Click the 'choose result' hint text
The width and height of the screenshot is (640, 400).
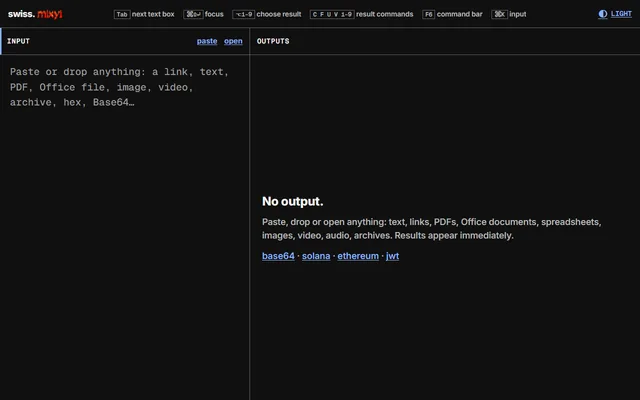(x=279, y=14)
